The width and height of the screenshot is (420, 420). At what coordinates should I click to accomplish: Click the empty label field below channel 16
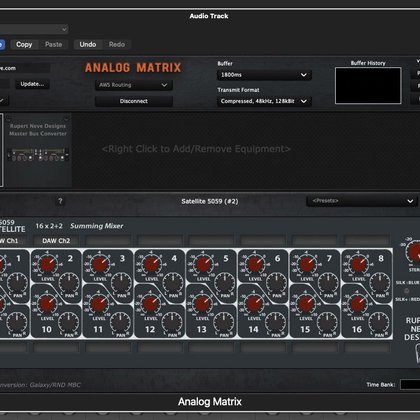click(x=367, y=348)
